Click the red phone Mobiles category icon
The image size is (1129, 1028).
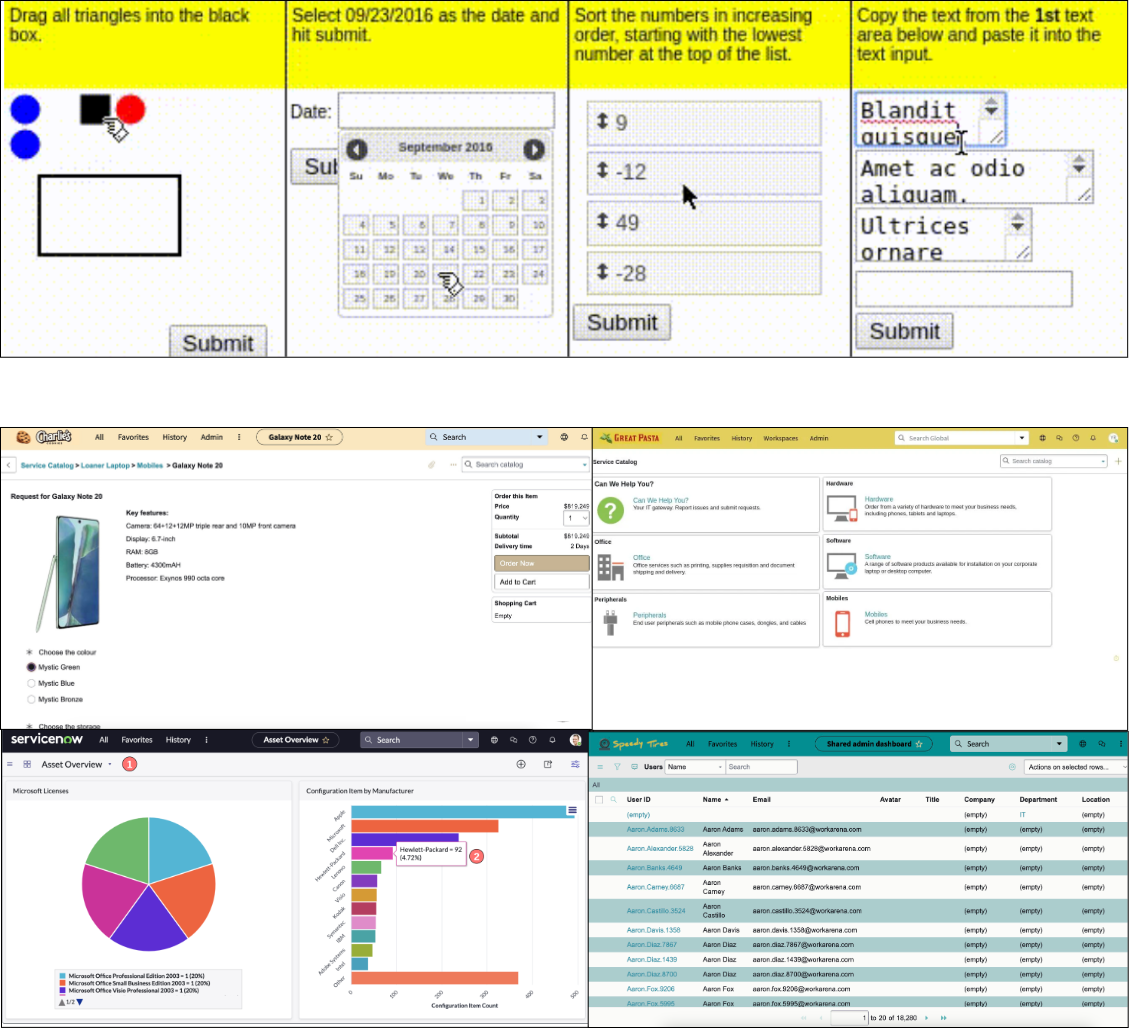point(842,623)
